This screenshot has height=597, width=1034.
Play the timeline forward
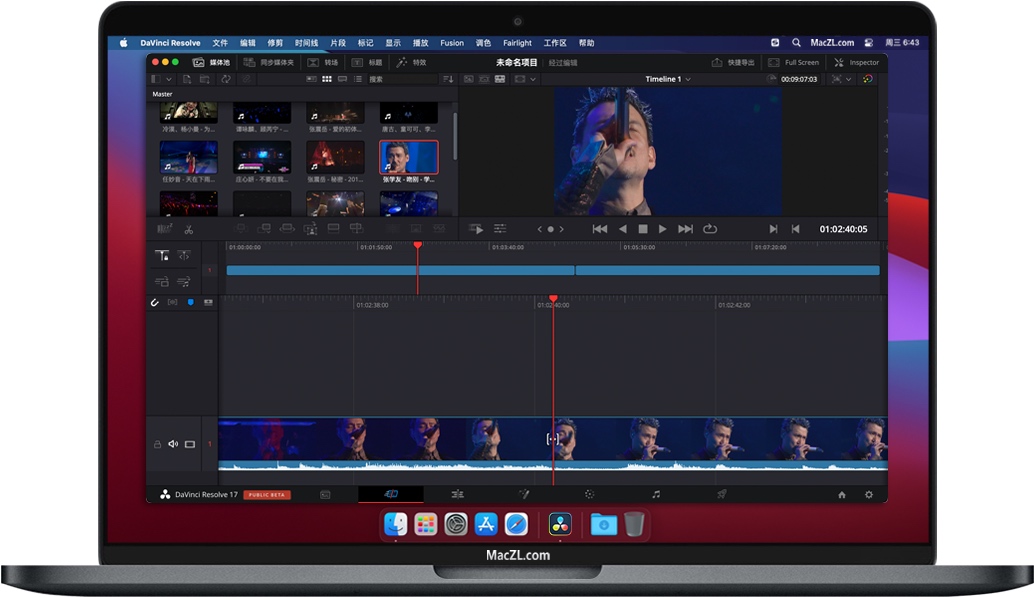[x=663, y=229]
